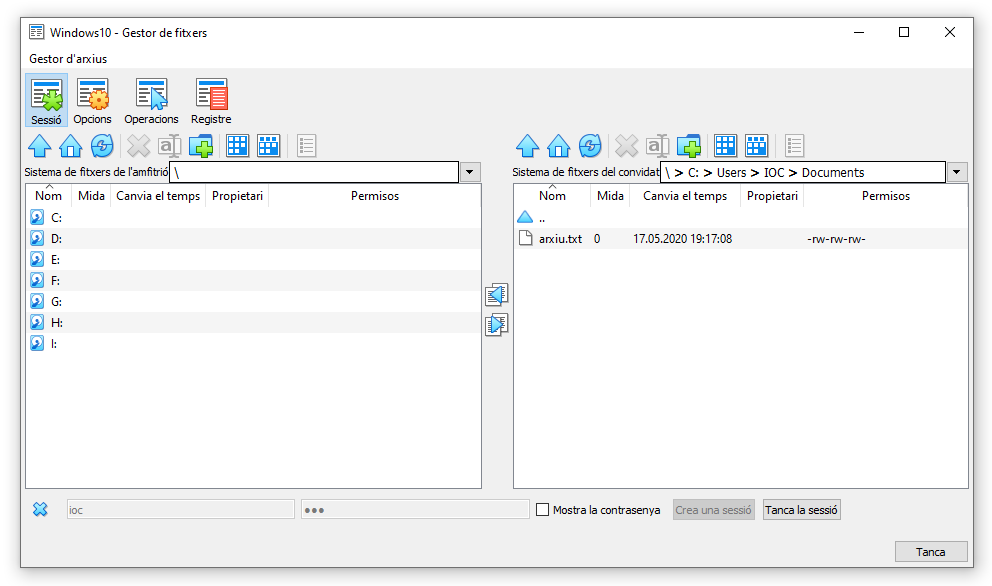
Task: Expand the guest path dropdown
Action: point(958,173)
